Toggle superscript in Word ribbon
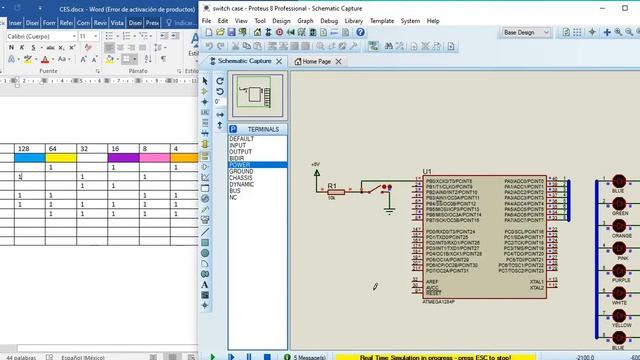Image resolution: width=640 pixels, height=360 pixels. coord(72,48)
